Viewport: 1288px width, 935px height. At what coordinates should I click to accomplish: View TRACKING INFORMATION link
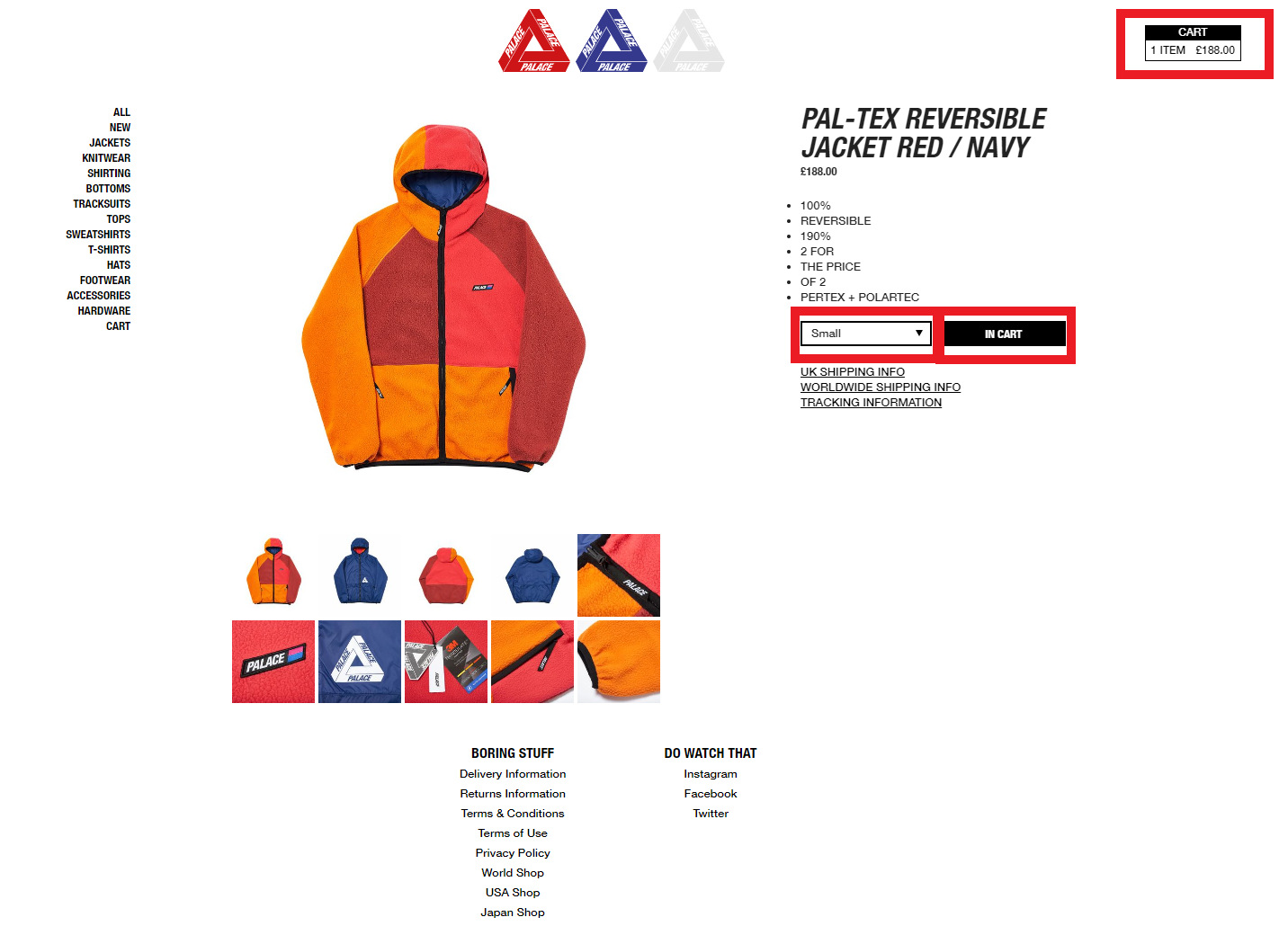(x=871, y=403)
